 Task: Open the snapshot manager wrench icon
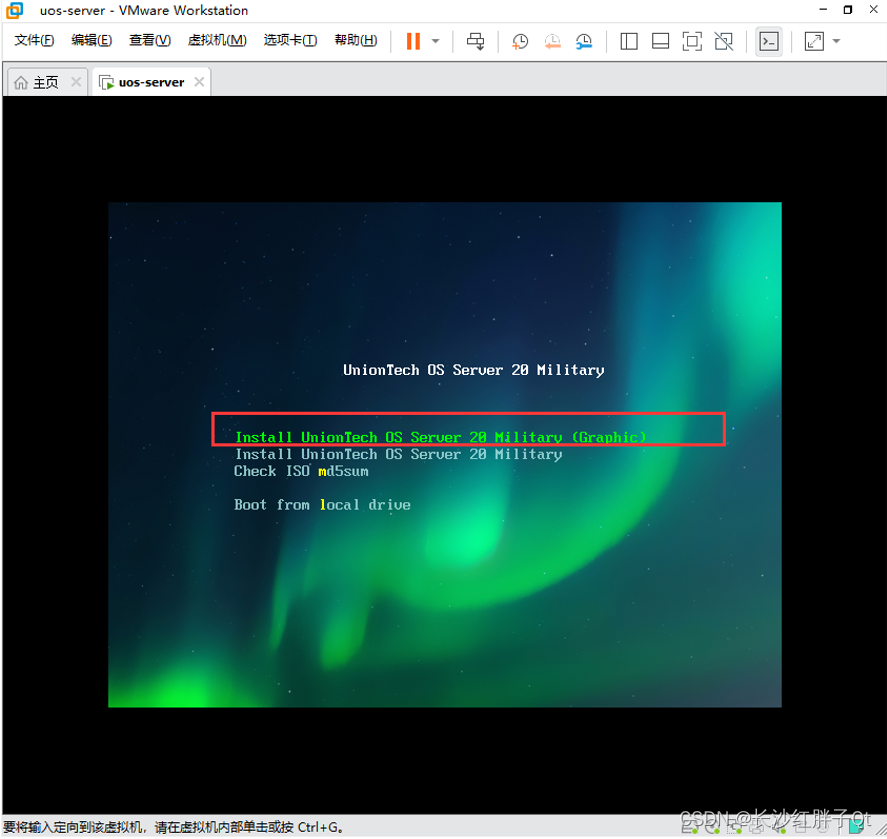pyautogui.click(x=584, y=41)
